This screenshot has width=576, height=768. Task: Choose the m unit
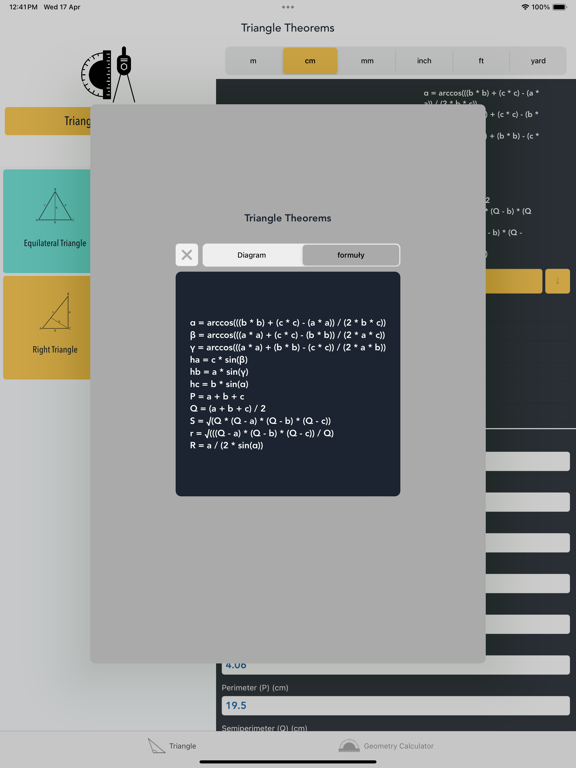(253, 61)
